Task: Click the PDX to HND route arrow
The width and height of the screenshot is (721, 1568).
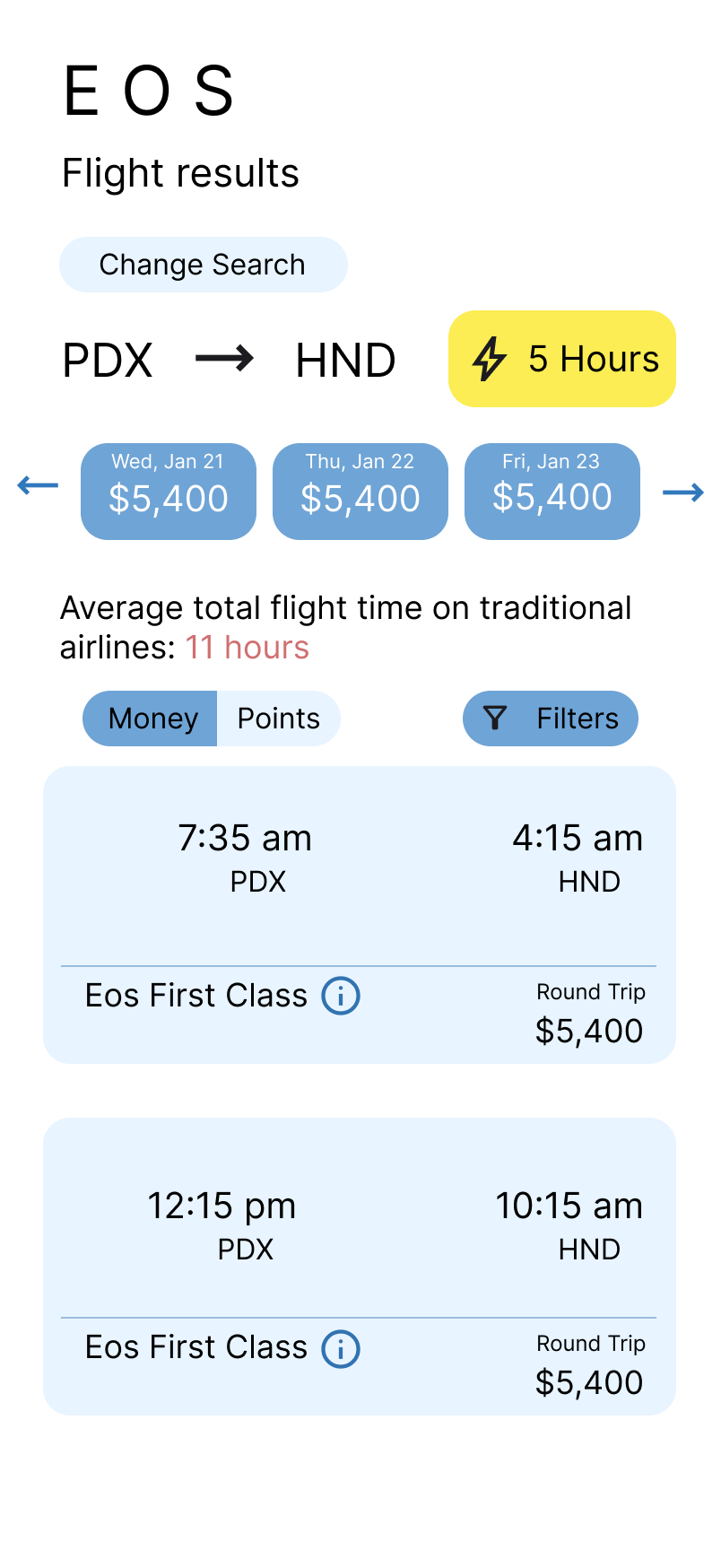Action: pyautogui.click(x=224, y=359)
